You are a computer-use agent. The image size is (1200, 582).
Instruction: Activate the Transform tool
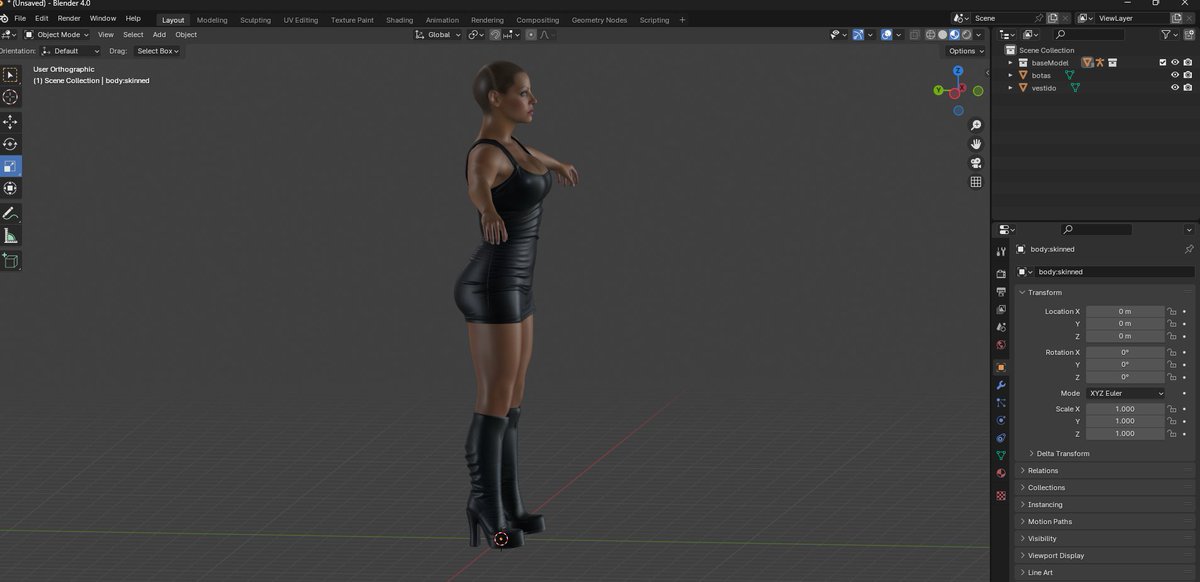[10, 188]
